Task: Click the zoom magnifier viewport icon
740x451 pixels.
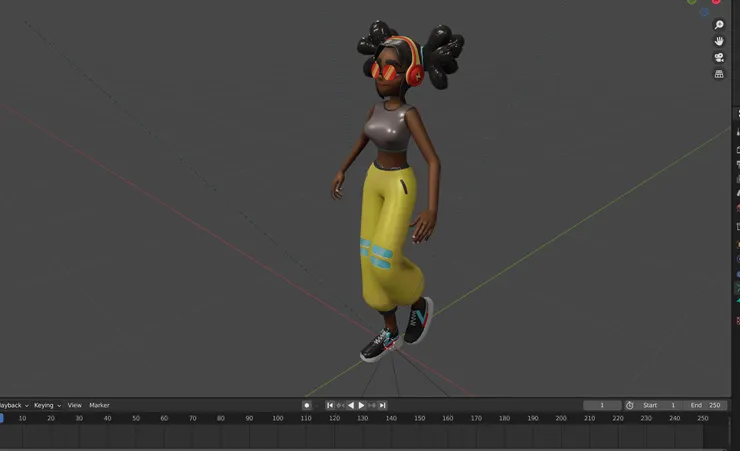Action: 719,25
